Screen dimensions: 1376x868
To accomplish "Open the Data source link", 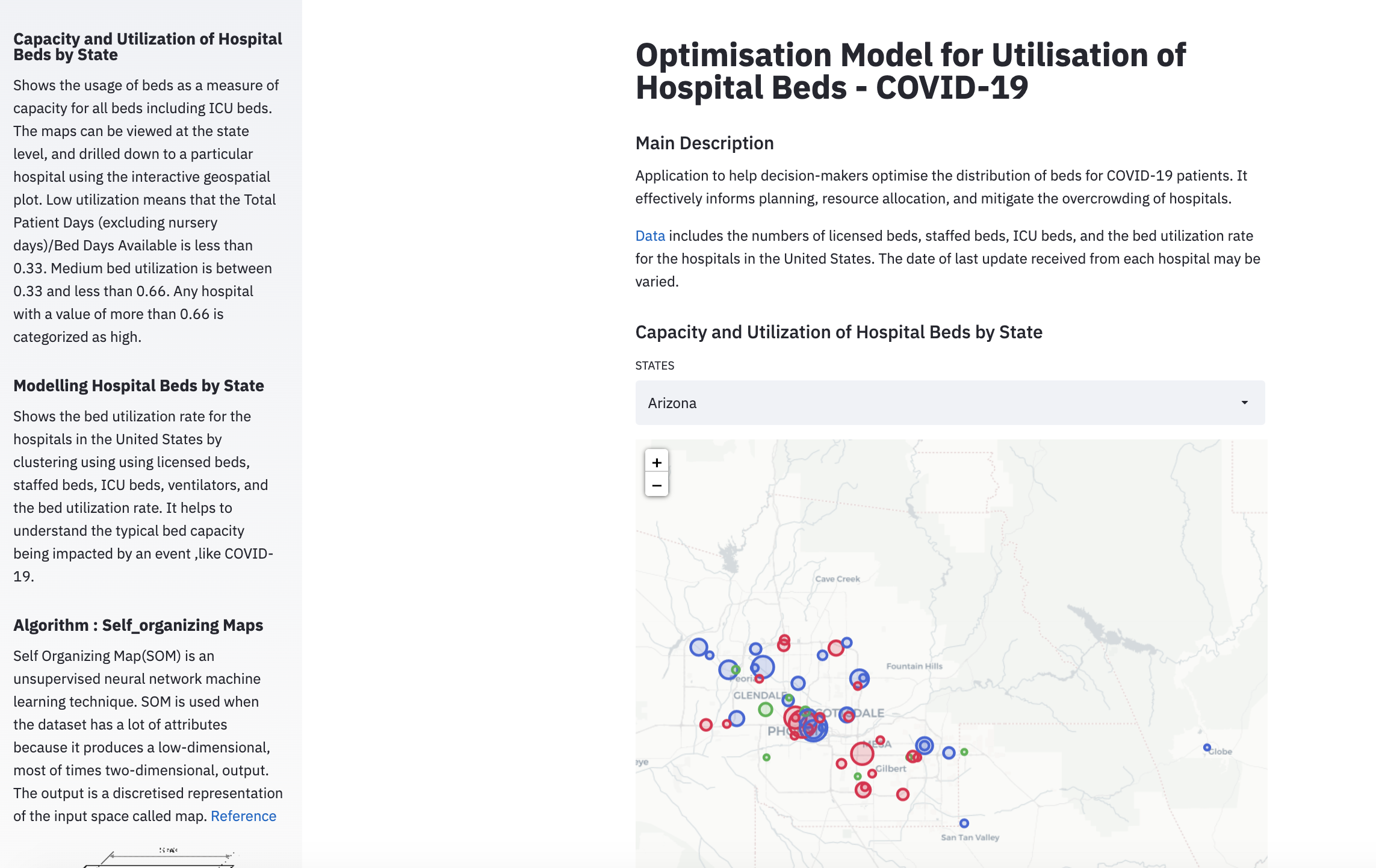I will point(650,236).
